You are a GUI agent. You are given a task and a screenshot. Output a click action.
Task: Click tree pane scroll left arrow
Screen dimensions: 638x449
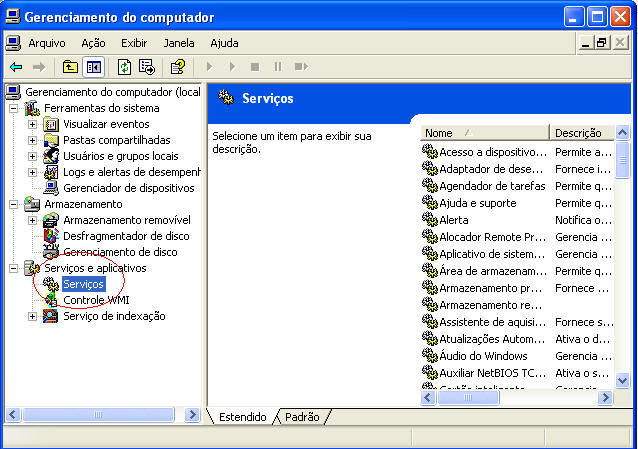pyautogui.click(x=13, y=415)
